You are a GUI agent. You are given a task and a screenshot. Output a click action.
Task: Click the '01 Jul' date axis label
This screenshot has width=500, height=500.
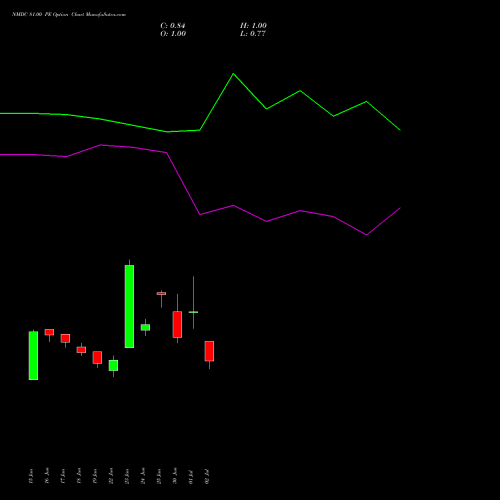pos(191,476)
